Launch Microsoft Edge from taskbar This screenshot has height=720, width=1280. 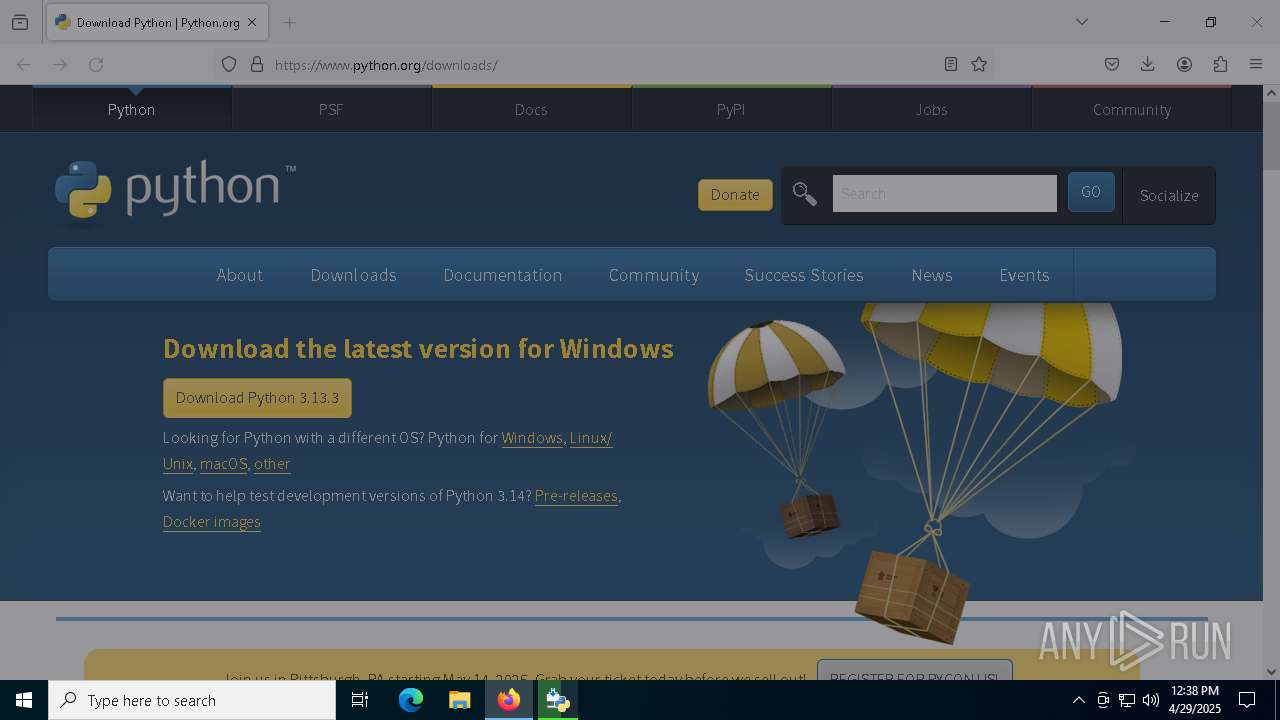411,700
